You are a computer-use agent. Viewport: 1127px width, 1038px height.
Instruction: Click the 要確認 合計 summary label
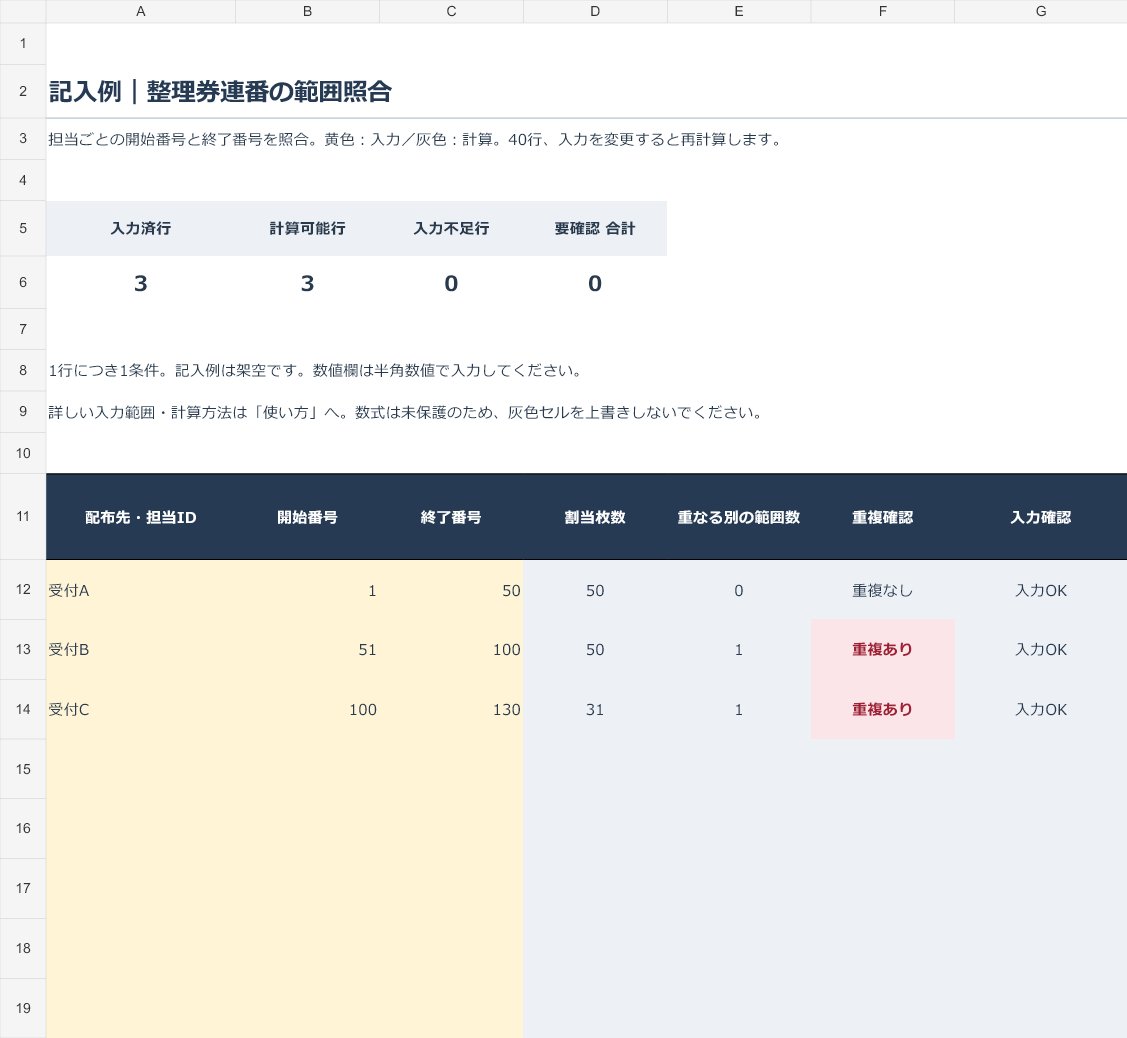coord(595,229)
